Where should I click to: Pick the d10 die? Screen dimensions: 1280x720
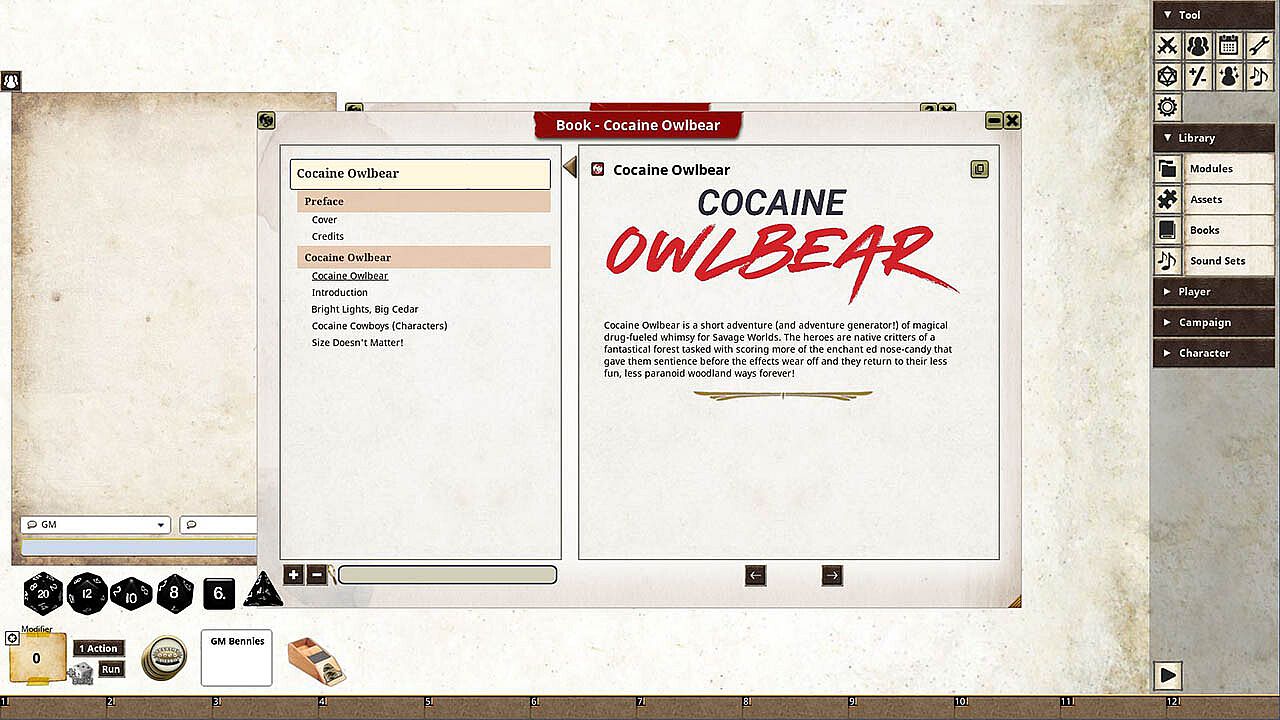click(x=131, y=593)
